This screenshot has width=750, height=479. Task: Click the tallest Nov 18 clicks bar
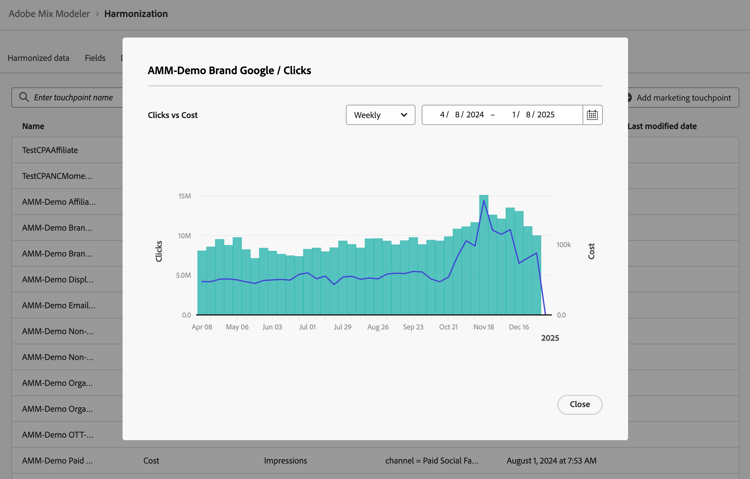tap(484, 255)
